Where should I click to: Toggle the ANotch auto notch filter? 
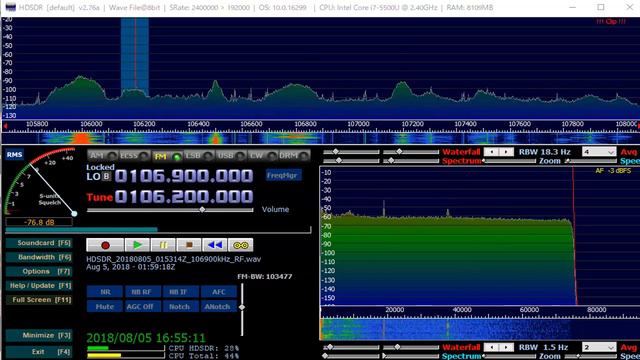coord(218,307)
